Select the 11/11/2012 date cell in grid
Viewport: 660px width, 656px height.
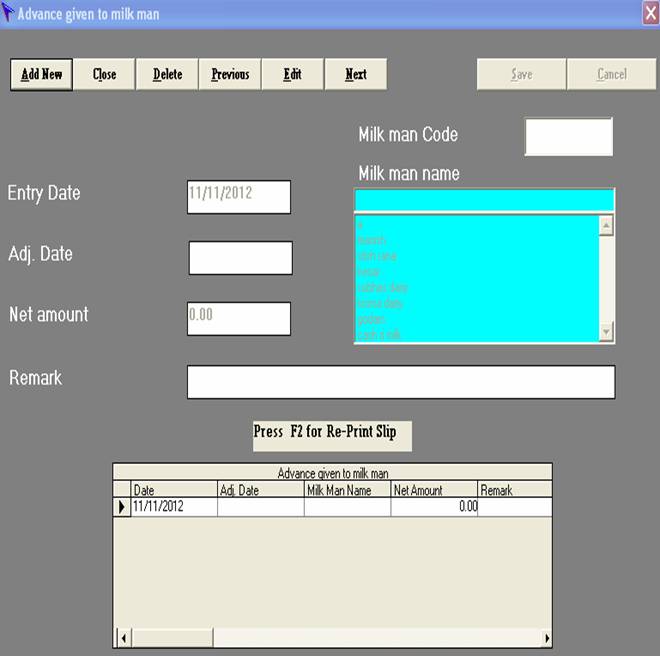174,508
